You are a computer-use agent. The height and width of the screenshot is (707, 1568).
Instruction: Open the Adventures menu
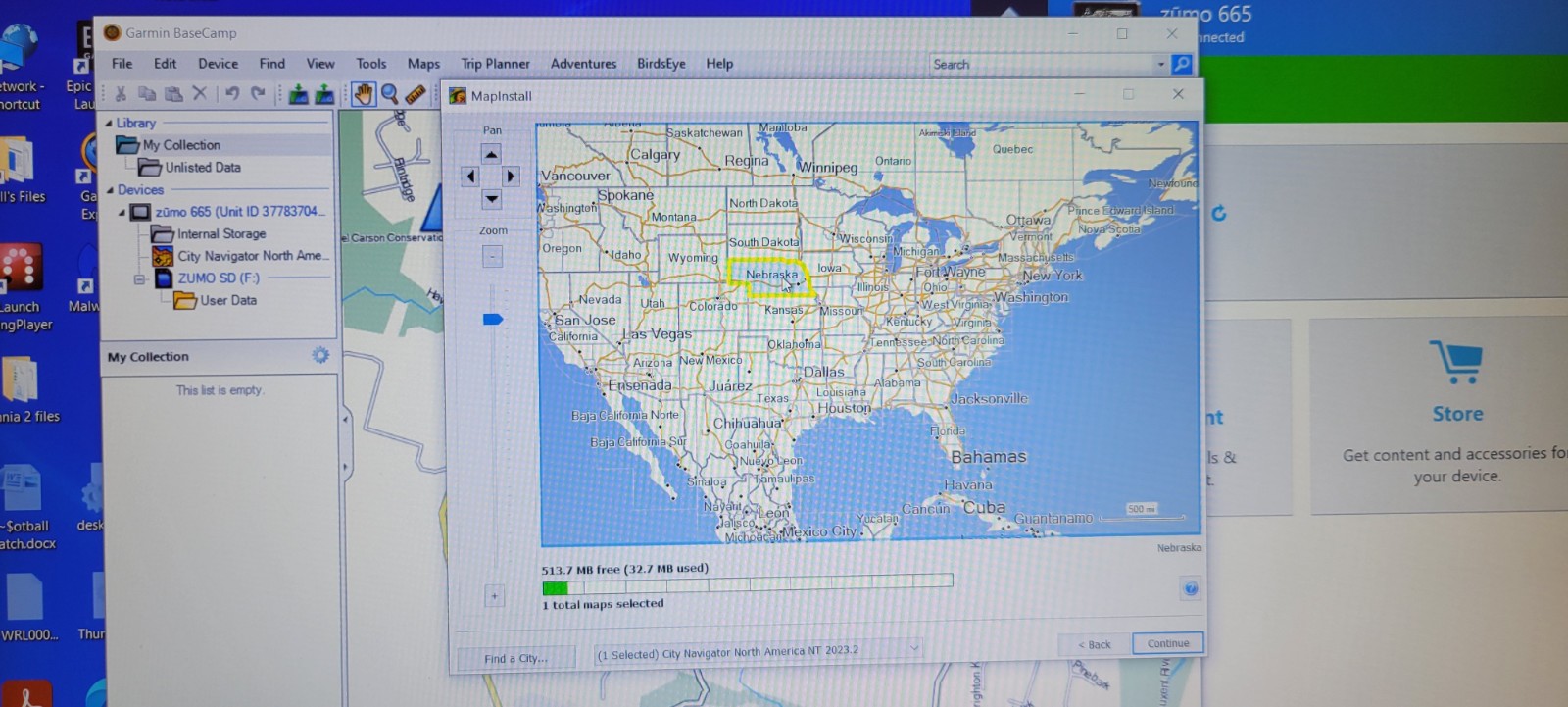point(583,64)
